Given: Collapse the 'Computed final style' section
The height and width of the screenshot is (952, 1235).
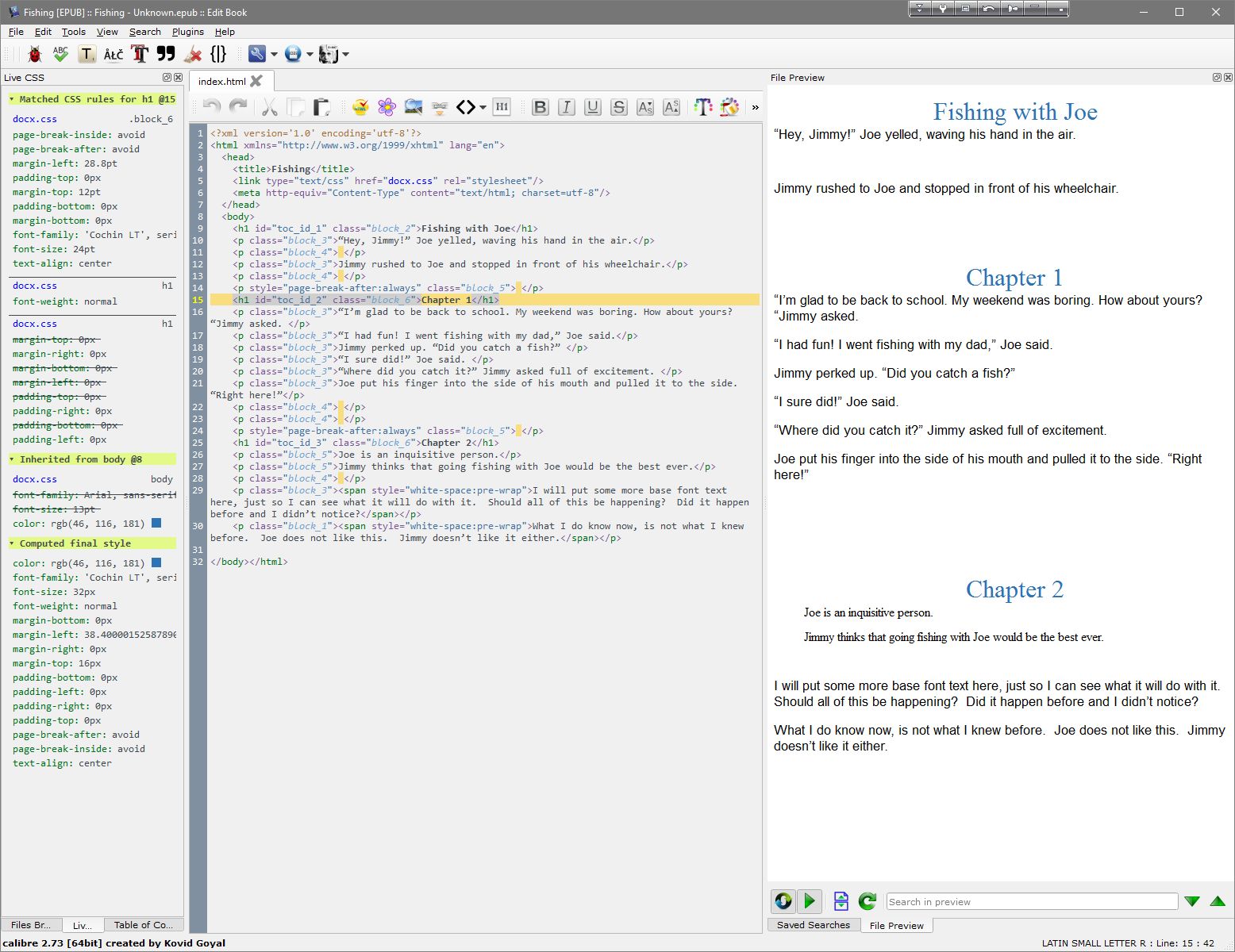Looking at the screenshot, I should 12,543.
